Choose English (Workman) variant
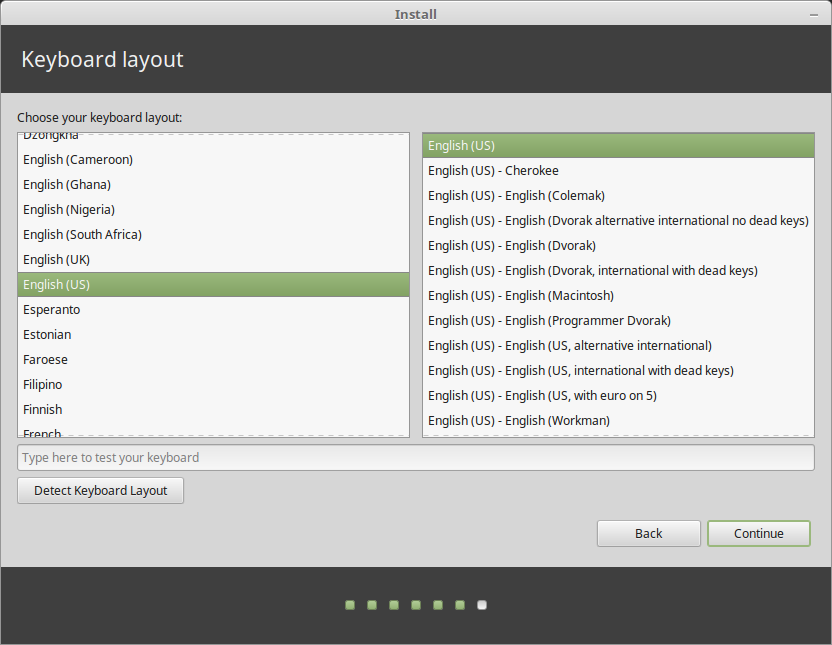Image resolution: width=832 pixels, height=645 pixels. click(618, 421)
